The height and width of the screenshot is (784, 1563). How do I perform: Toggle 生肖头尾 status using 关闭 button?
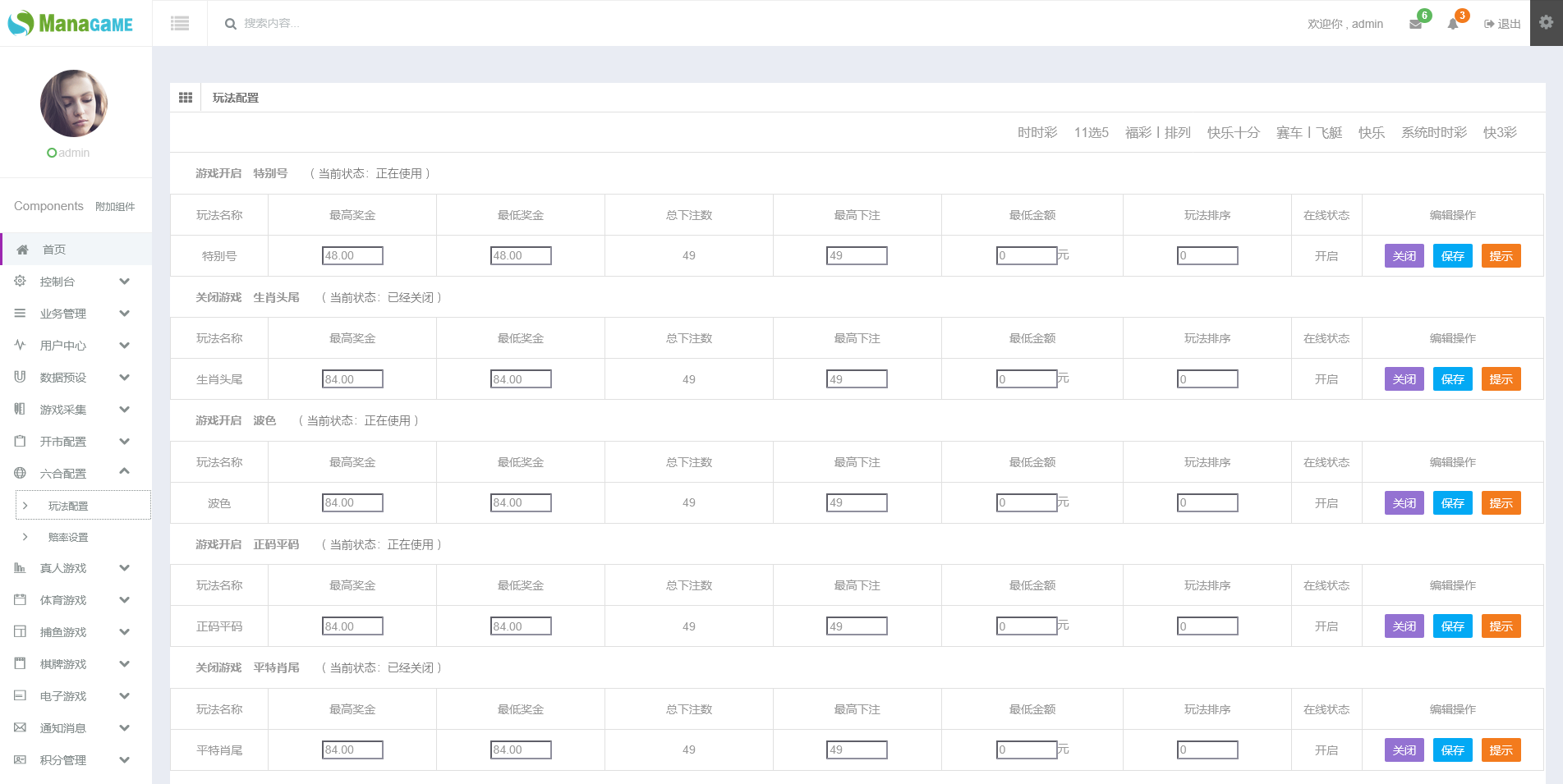(x=1404, y=379)
